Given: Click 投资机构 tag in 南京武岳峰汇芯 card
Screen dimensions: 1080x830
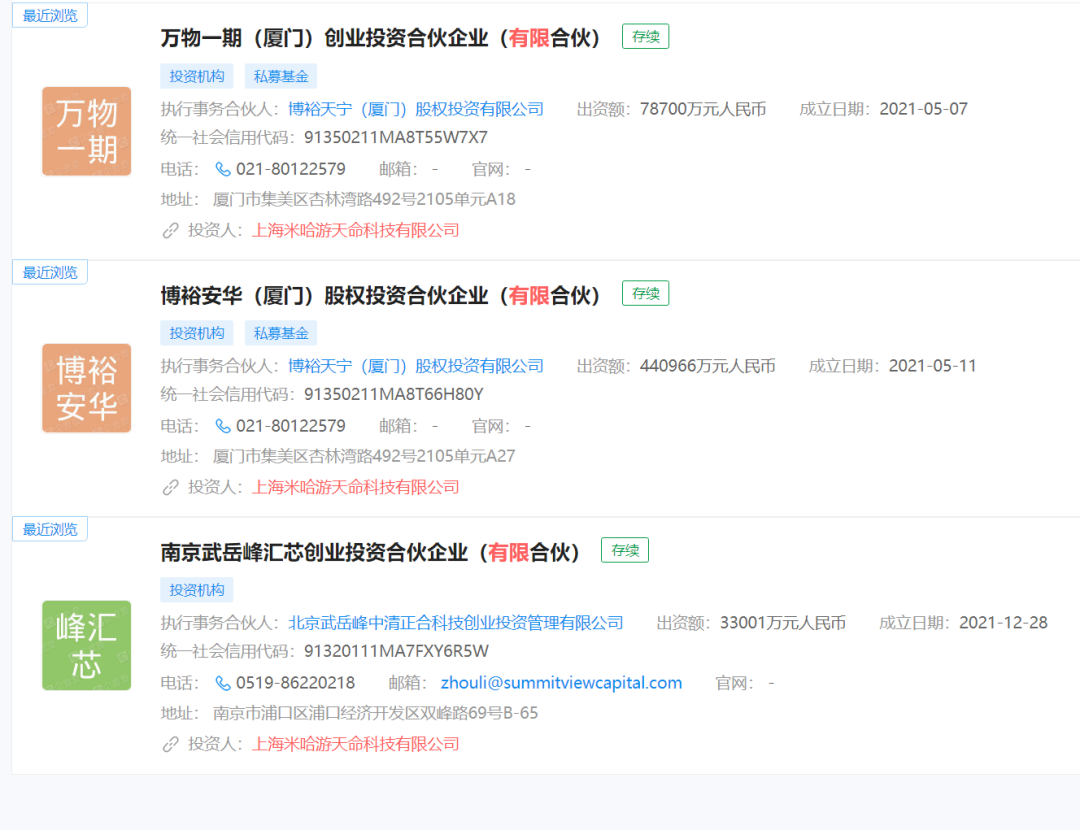Looking at the screenshot, I should click(197, 590).
